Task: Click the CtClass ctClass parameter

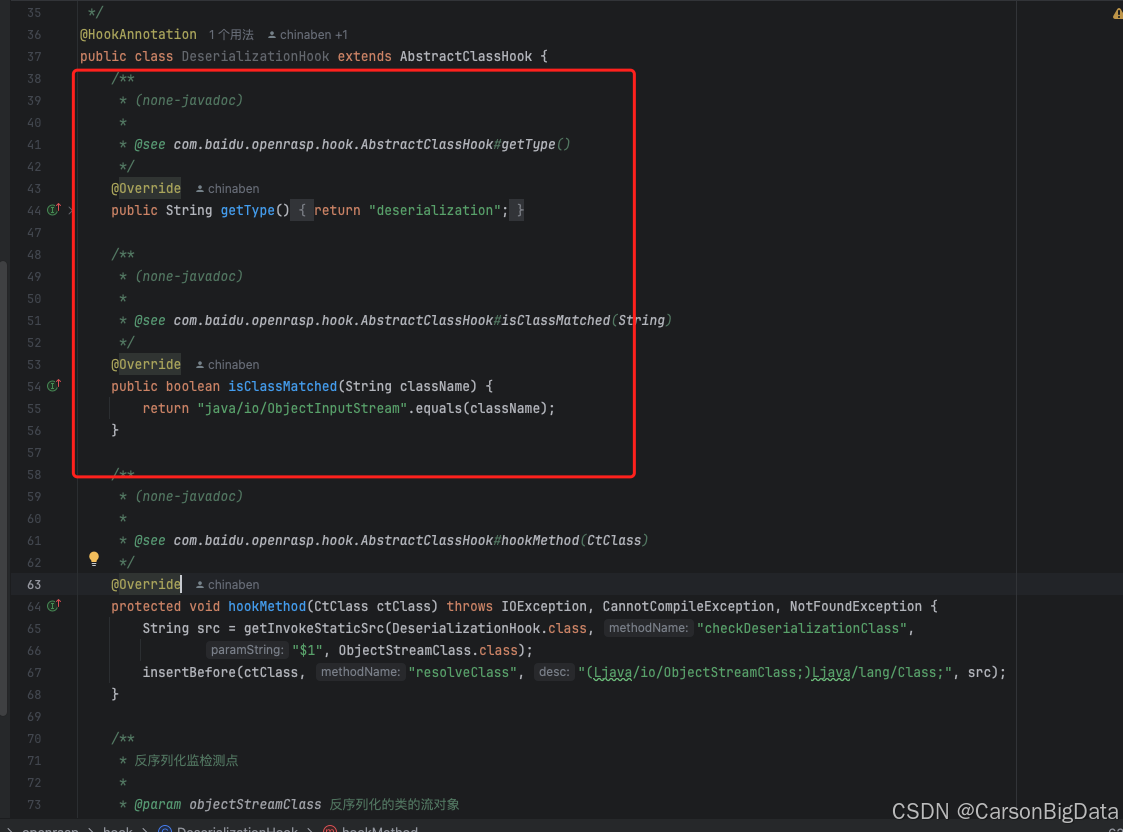Action: (x=372, y=606)
